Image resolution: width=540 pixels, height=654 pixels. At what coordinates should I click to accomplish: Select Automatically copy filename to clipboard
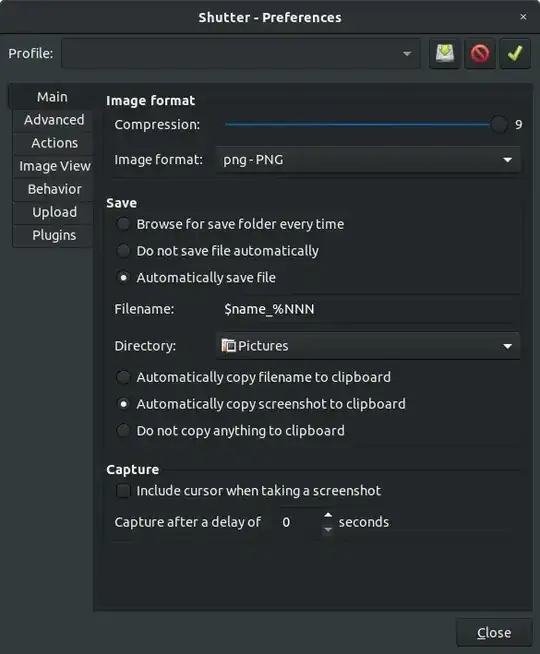pyautogui.click(x=123, y=377)
